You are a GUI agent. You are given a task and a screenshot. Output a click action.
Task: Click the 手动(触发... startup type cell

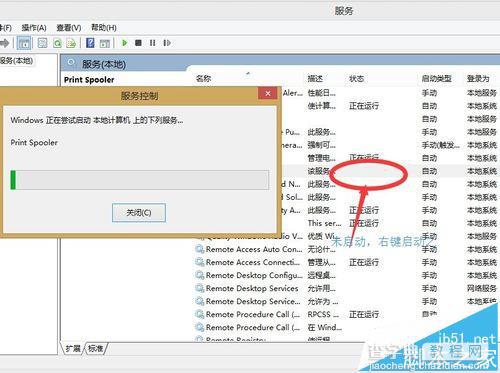click(x=441, y=145)
